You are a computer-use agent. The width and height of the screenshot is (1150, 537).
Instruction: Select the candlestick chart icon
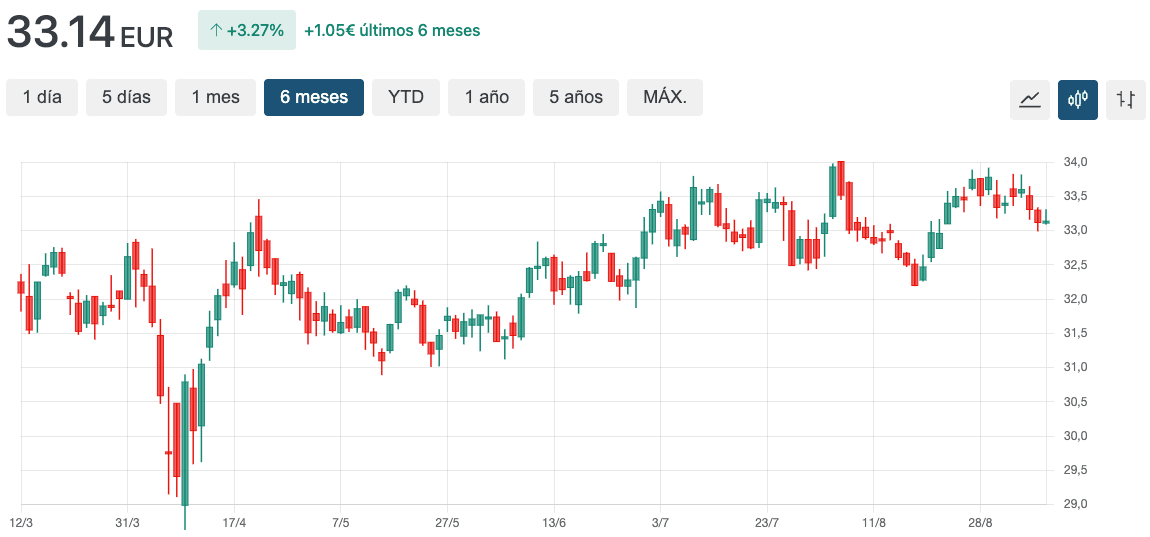tap(1077, 99)
